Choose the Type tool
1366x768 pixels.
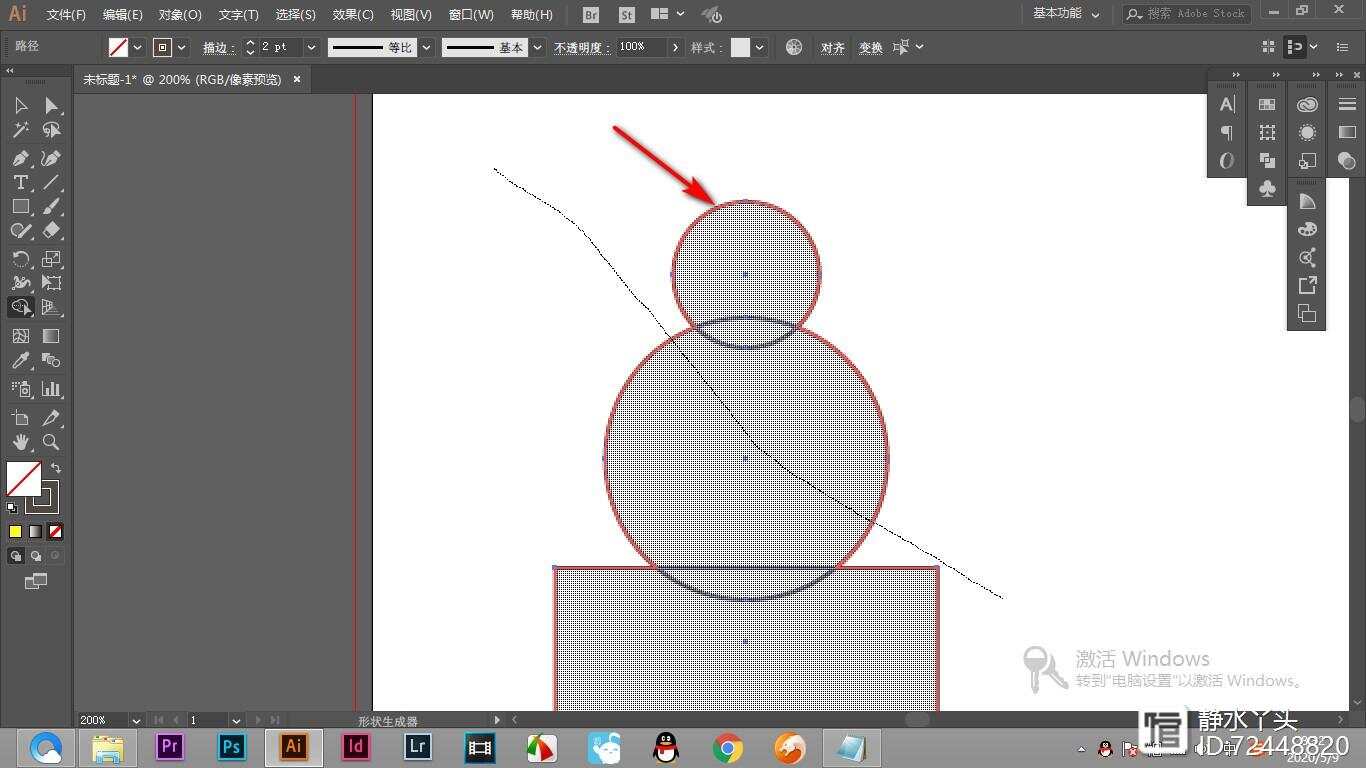tap(20, 182)
